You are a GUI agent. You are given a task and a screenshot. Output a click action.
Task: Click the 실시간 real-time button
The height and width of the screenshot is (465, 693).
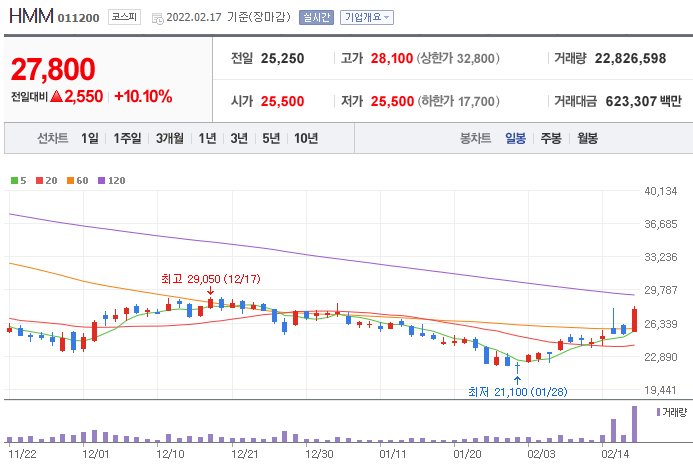316,17
